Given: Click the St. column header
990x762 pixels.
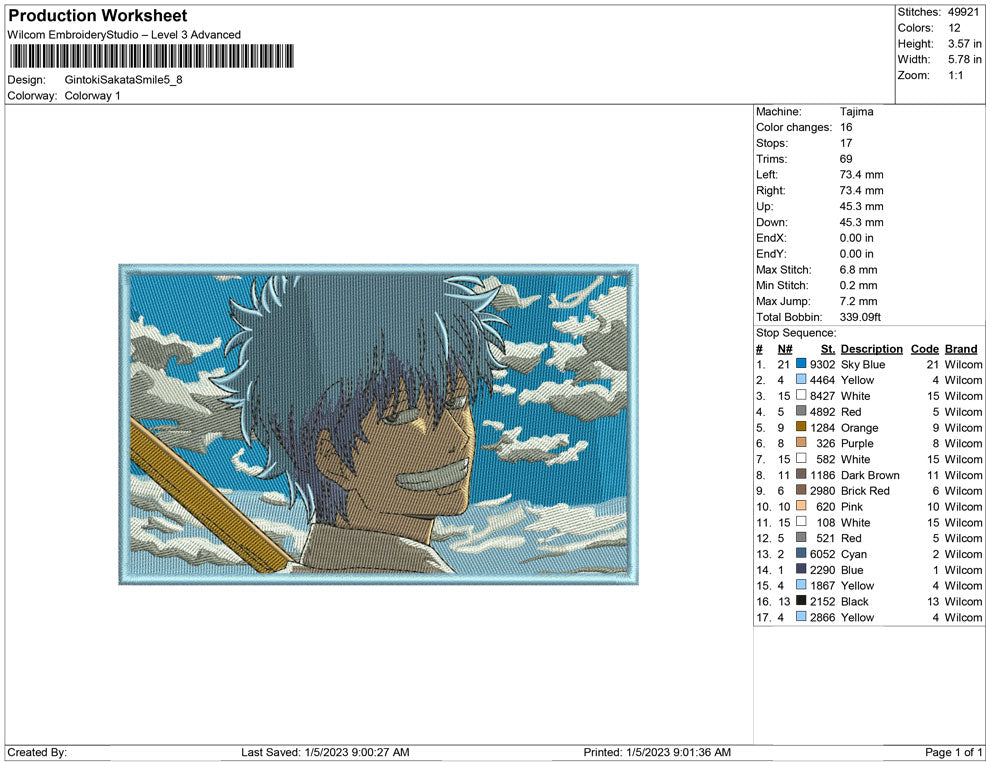Looking at the screenshot, I should point(828,349).
